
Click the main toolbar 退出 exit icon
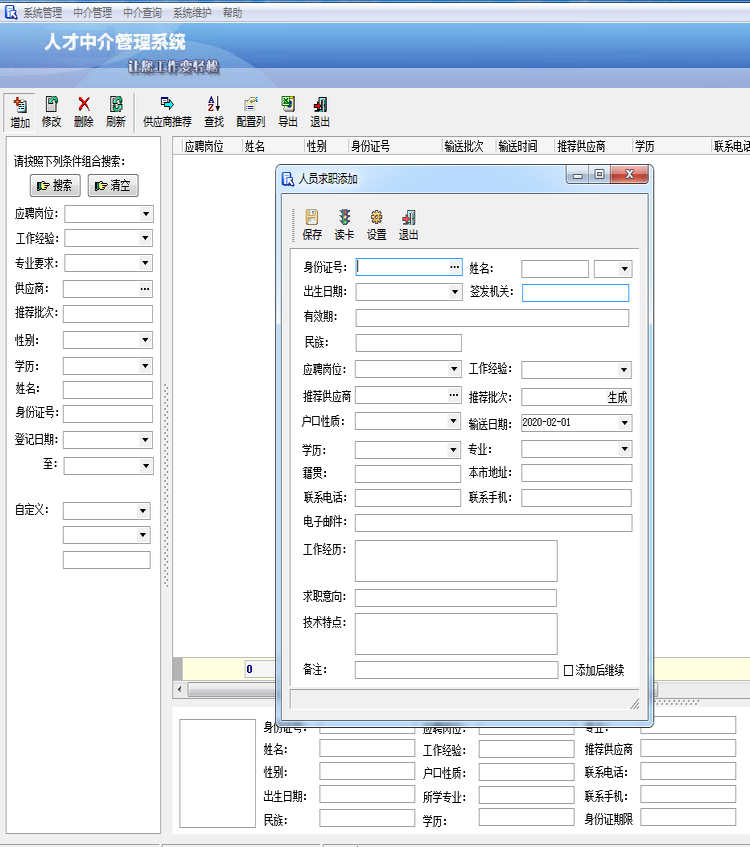320,112
